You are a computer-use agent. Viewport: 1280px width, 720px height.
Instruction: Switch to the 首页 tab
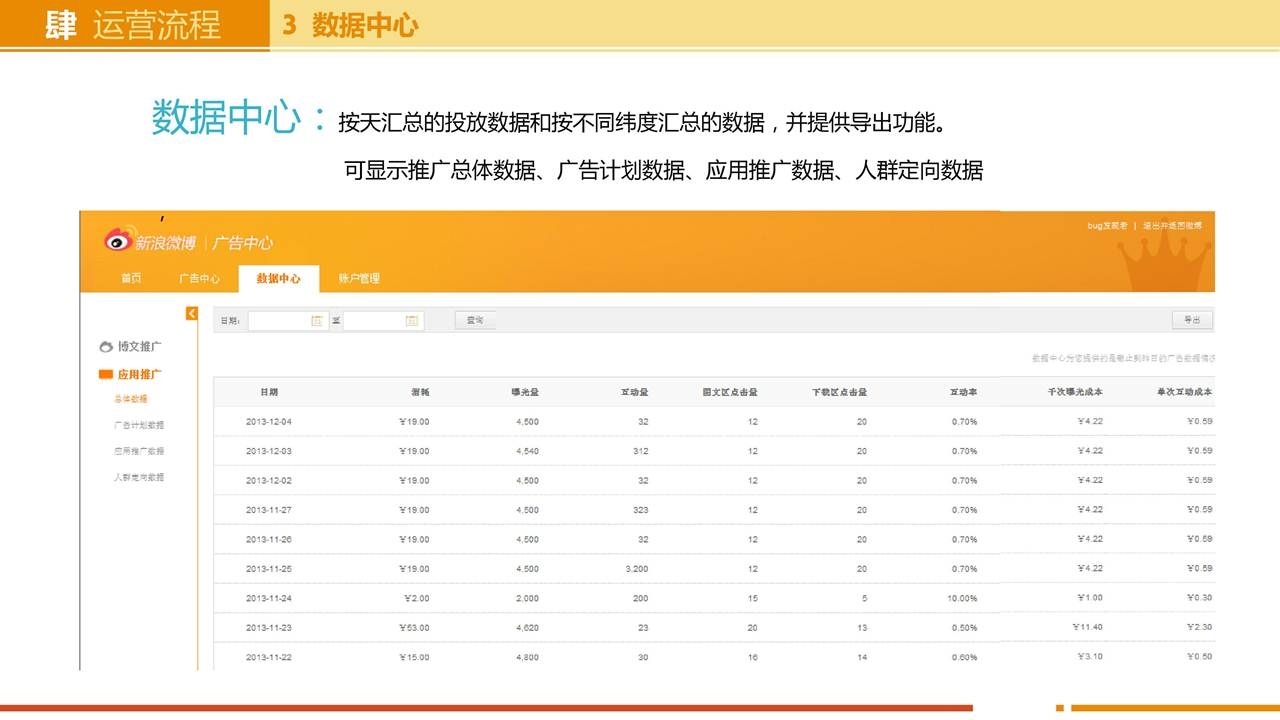tap(131, 278)
